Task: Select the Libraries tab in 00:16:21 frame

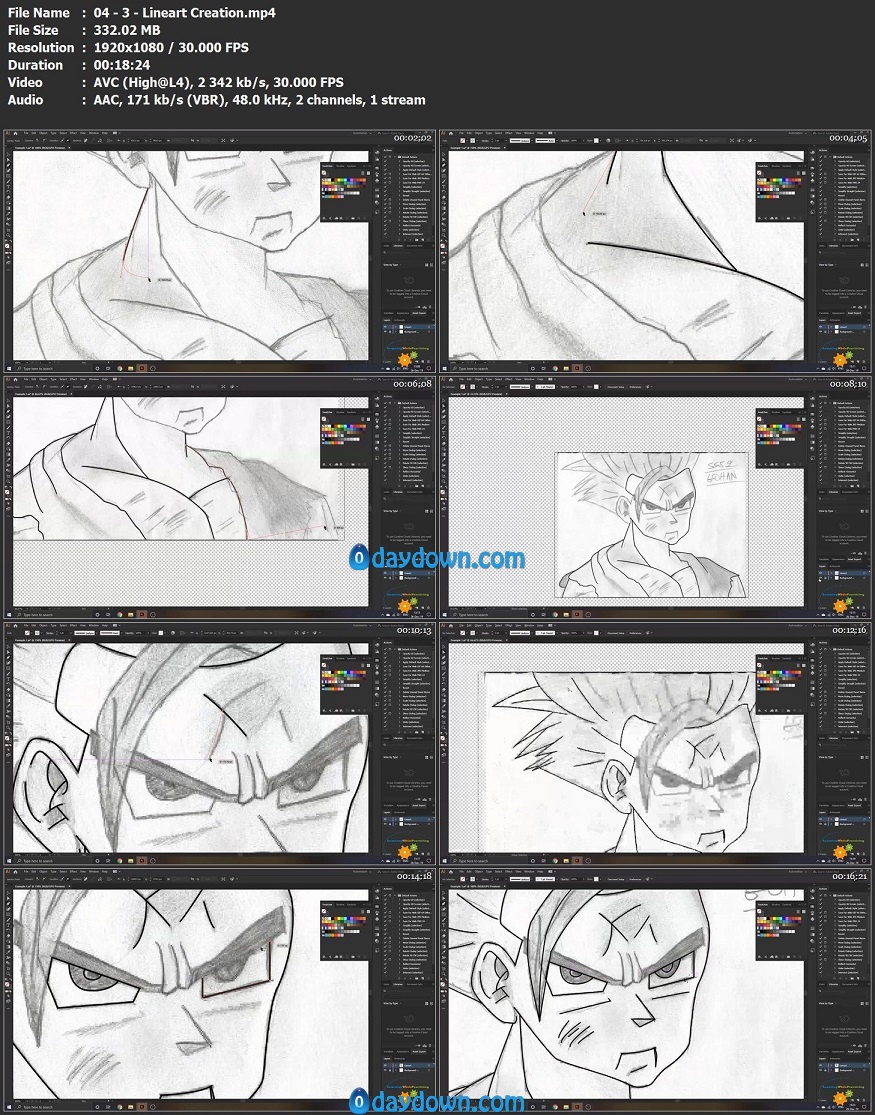Action: (834, 984)
